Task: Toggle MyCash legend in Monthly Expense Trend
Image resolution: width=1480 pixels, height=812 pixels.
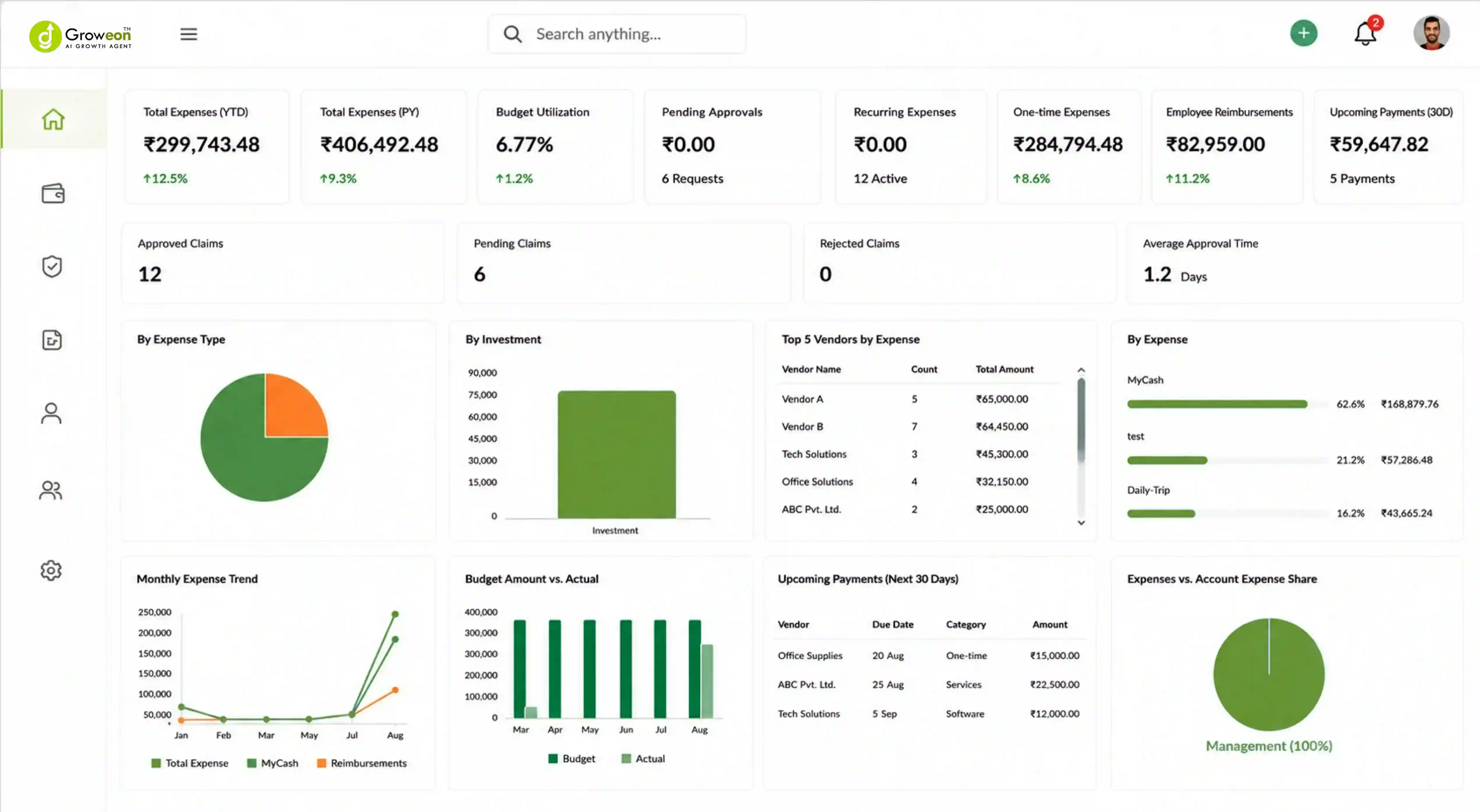Action: point(273,762)
